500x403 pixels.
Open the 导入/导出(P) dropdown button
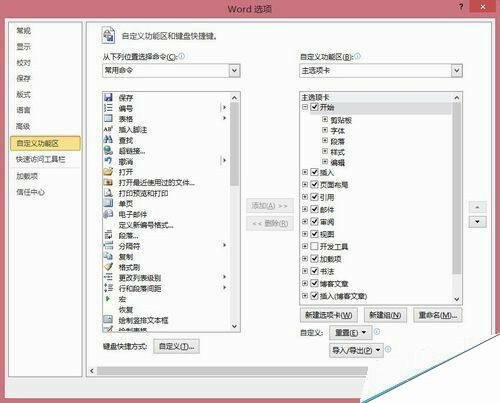(x=356, y=350)
